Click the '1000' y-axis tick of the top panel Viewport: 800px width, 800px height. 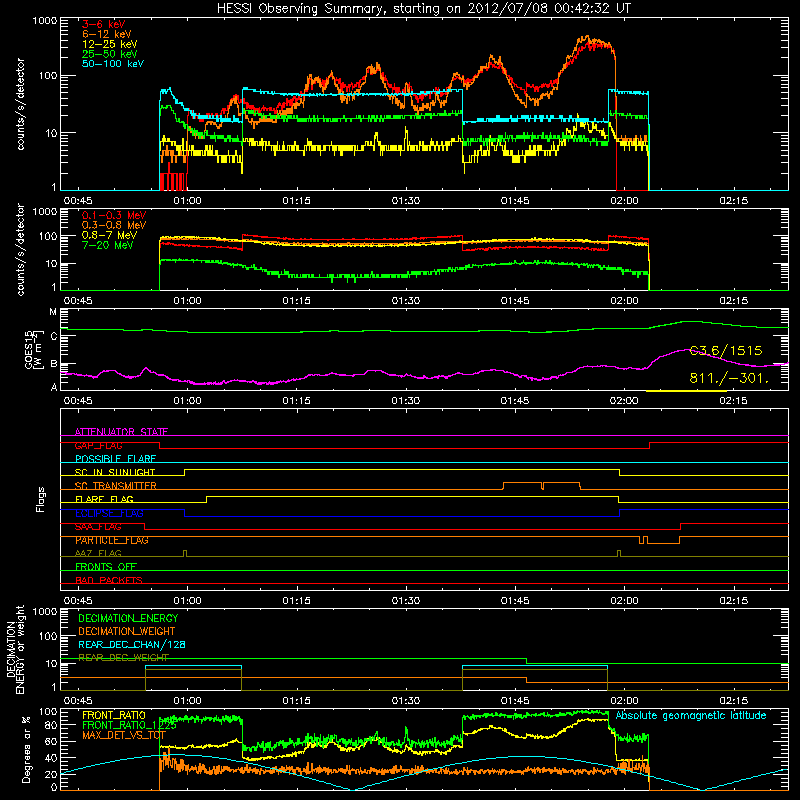pos(45,21)
